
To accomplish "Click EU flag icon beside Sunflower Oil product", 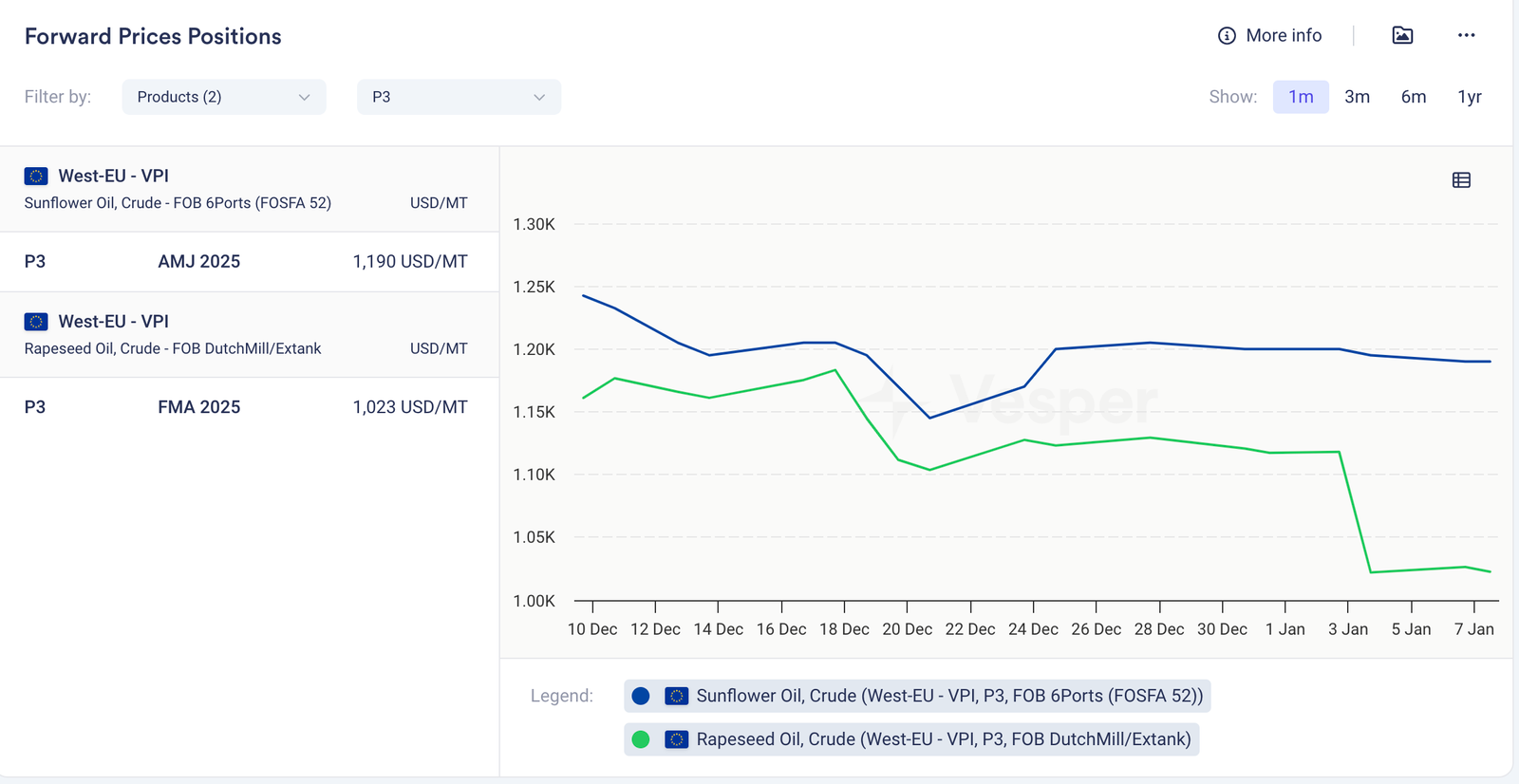I will click(36, 176).
